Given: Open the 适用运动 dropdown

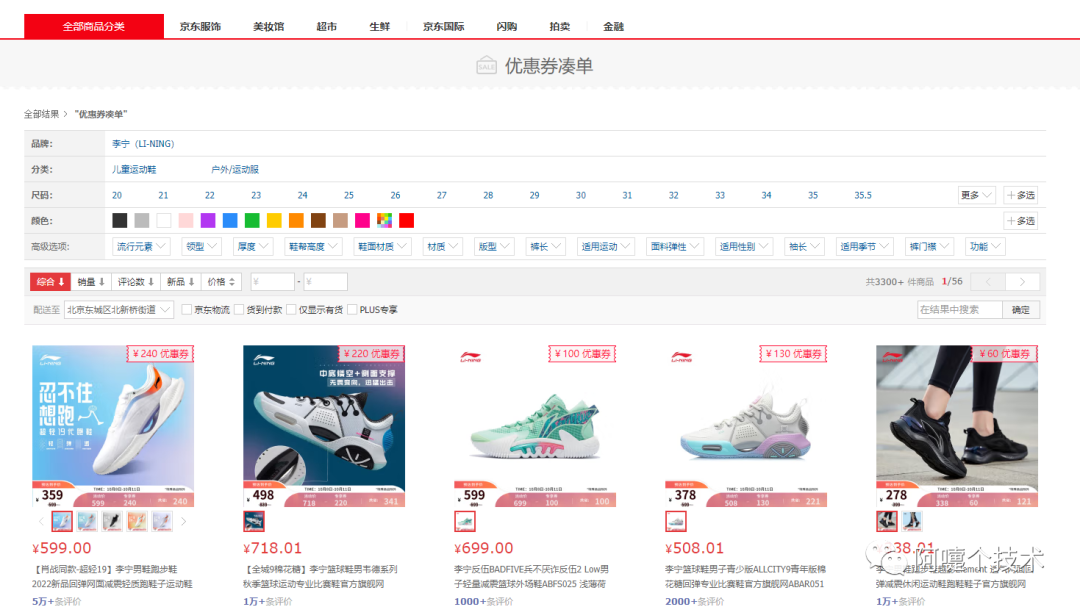Looking at the screenshot, I should 605,246.
